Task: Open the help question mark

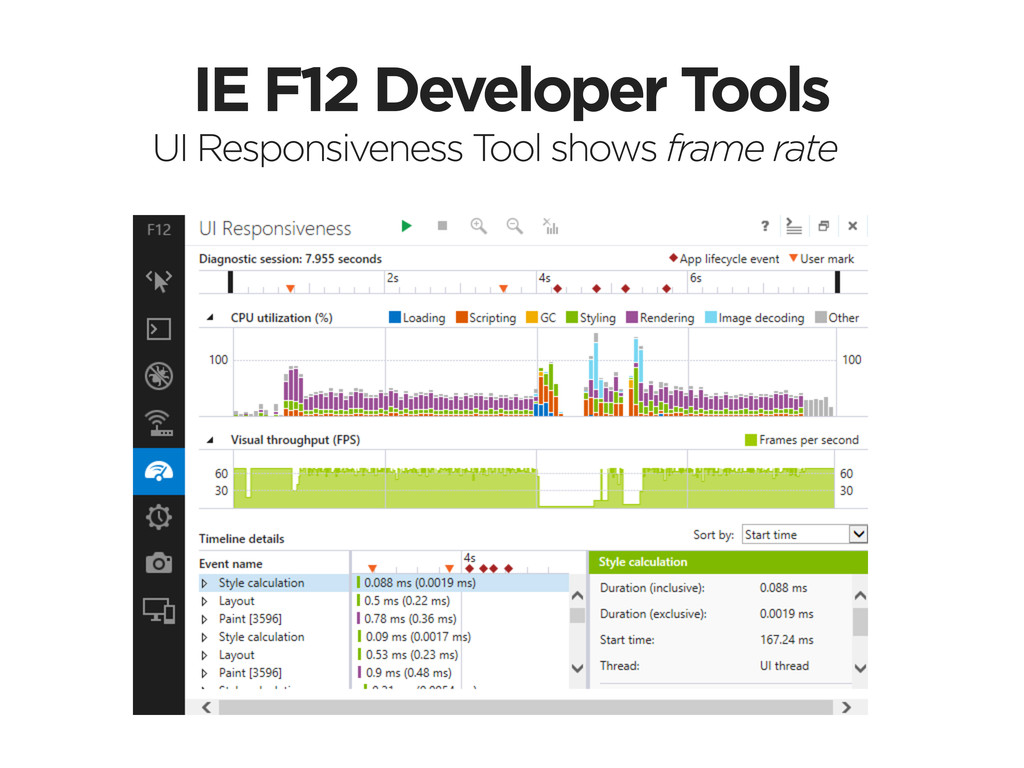Action: 764,227
